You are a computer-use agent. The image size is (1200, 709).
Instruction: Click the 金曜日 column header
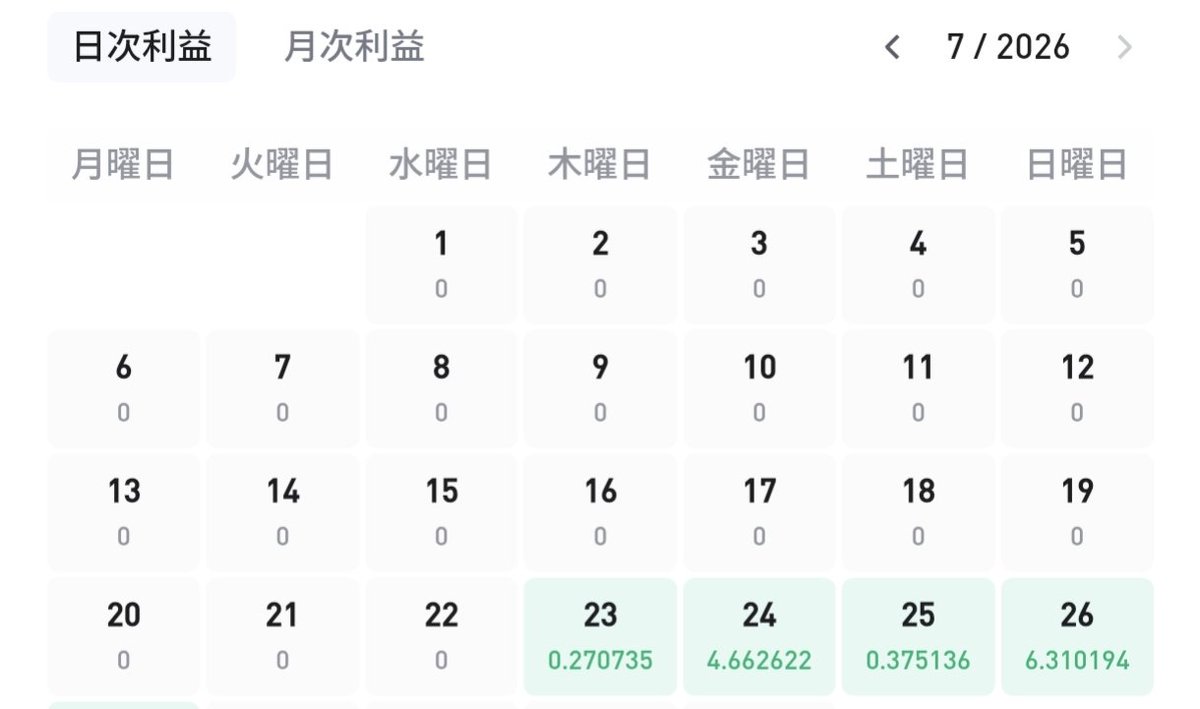(759, 164)
